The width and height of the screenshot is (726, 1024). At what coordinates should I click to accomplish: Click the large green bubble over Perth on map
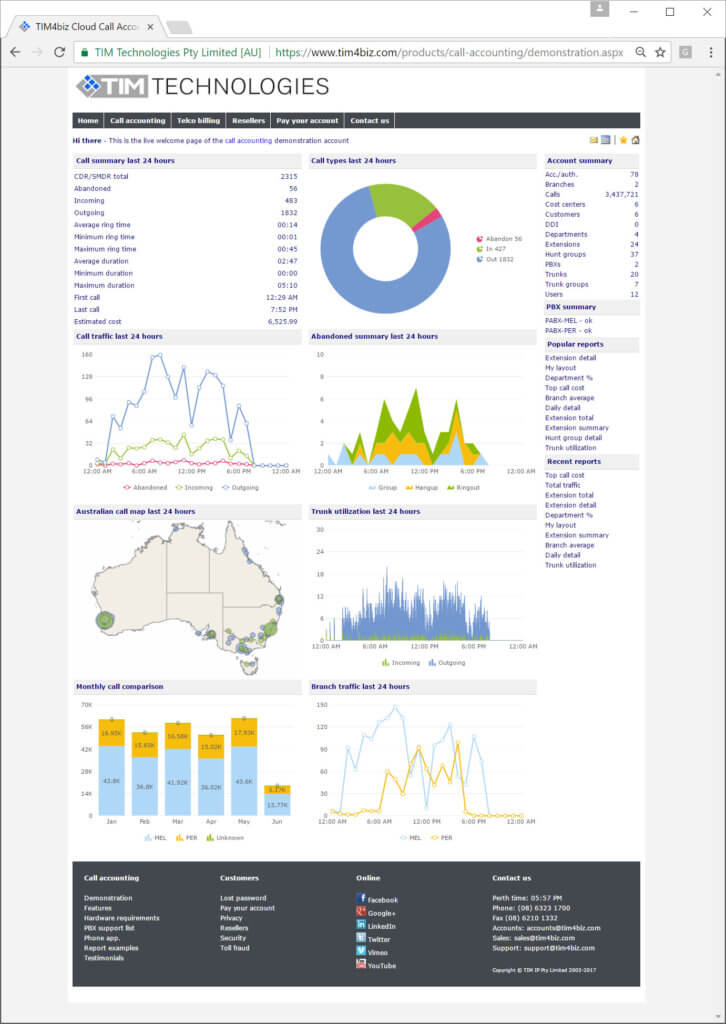tap(104, 620)
